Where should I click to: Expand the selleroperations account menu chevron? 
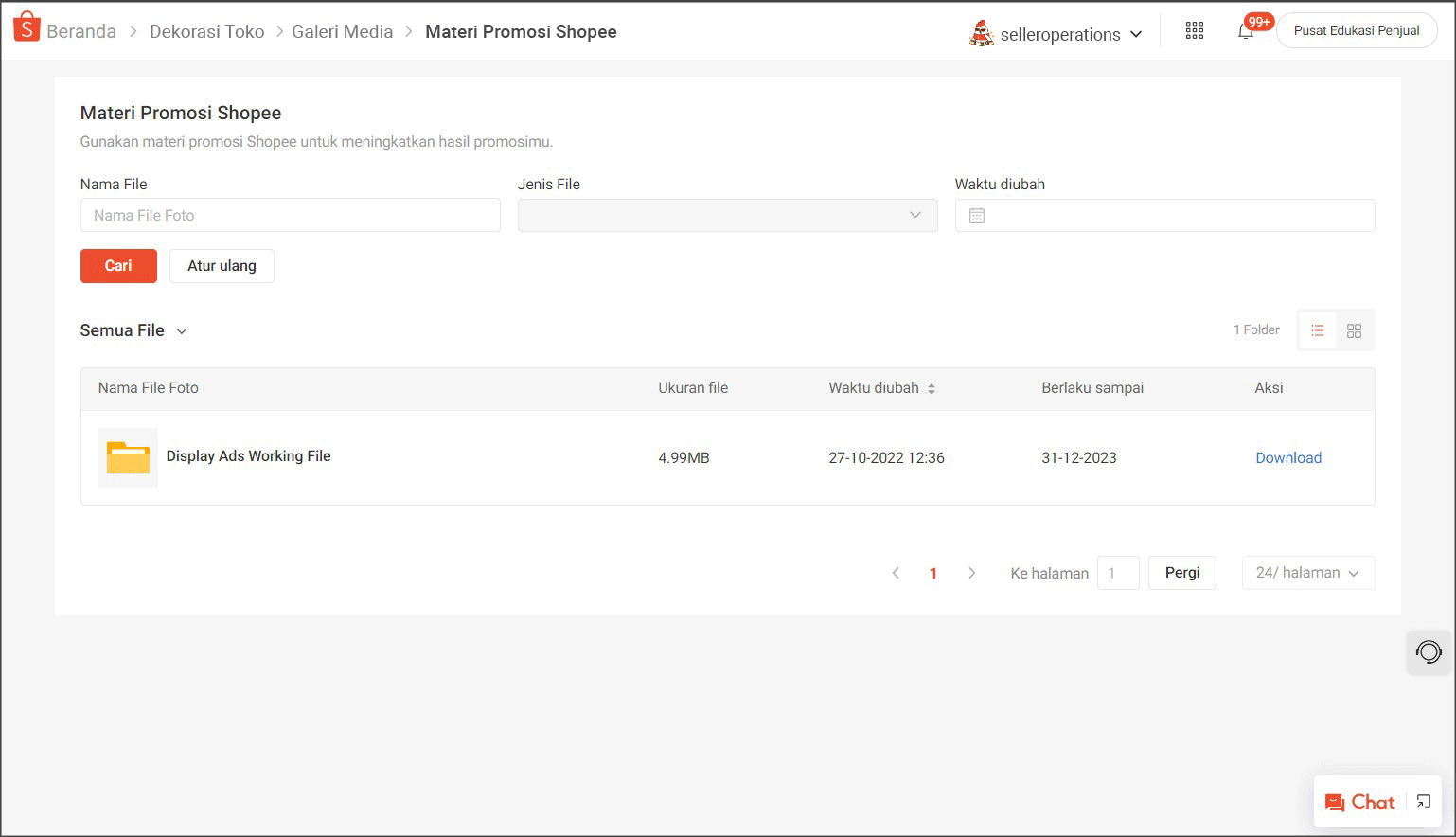(1136, 34)
